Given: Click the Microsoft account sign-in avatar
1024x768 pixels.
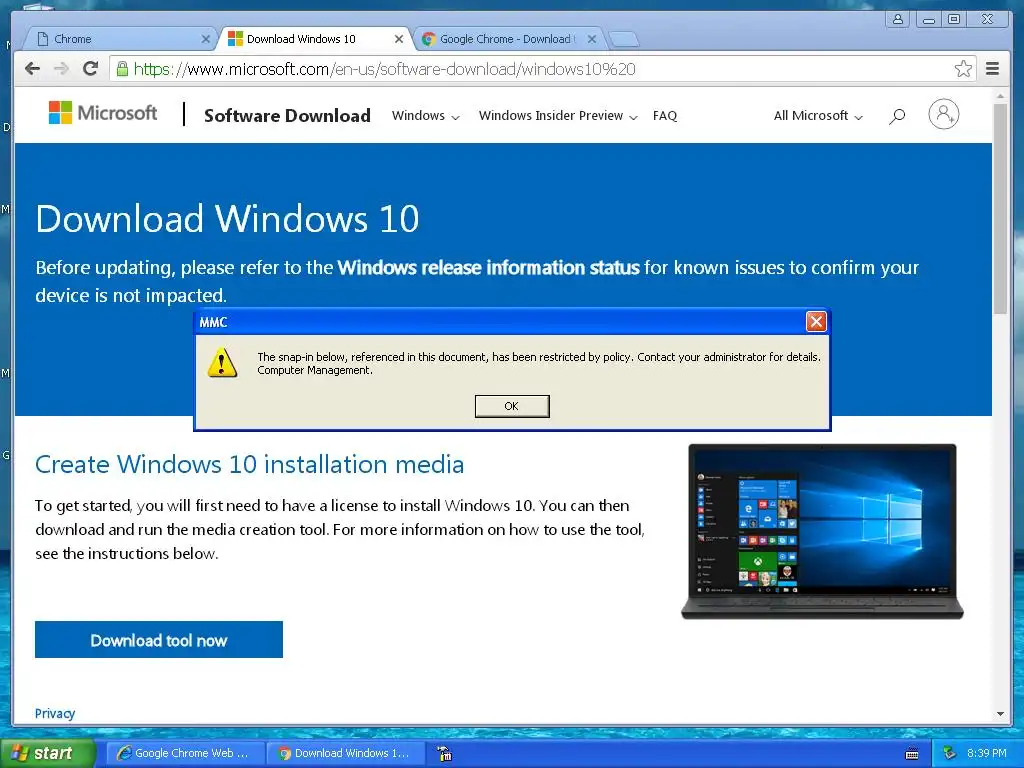Looking at the screenshot, I should pyautogui.click(x=944, y=114).
